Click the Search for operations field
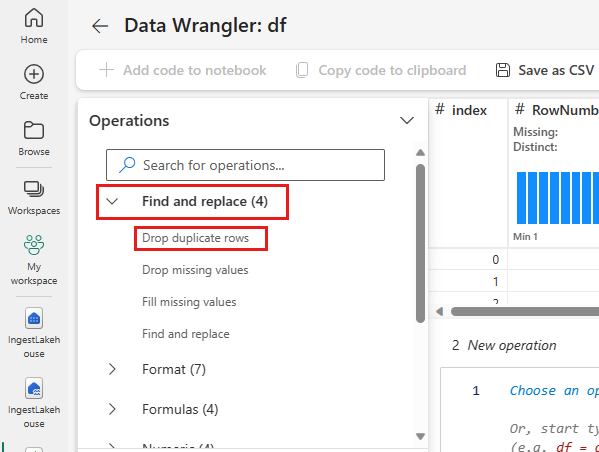This screenshot has height=452, width=599. [x=245, y=165]
